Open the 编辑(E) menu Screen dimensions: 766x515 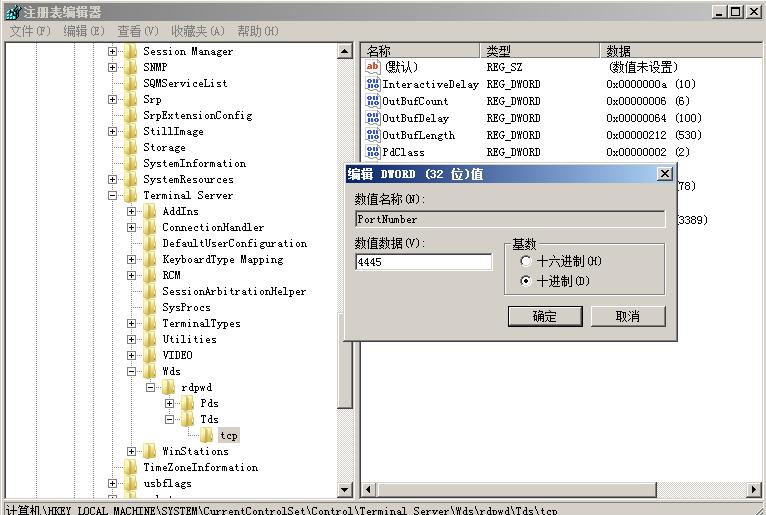click(x=84, y=31)
